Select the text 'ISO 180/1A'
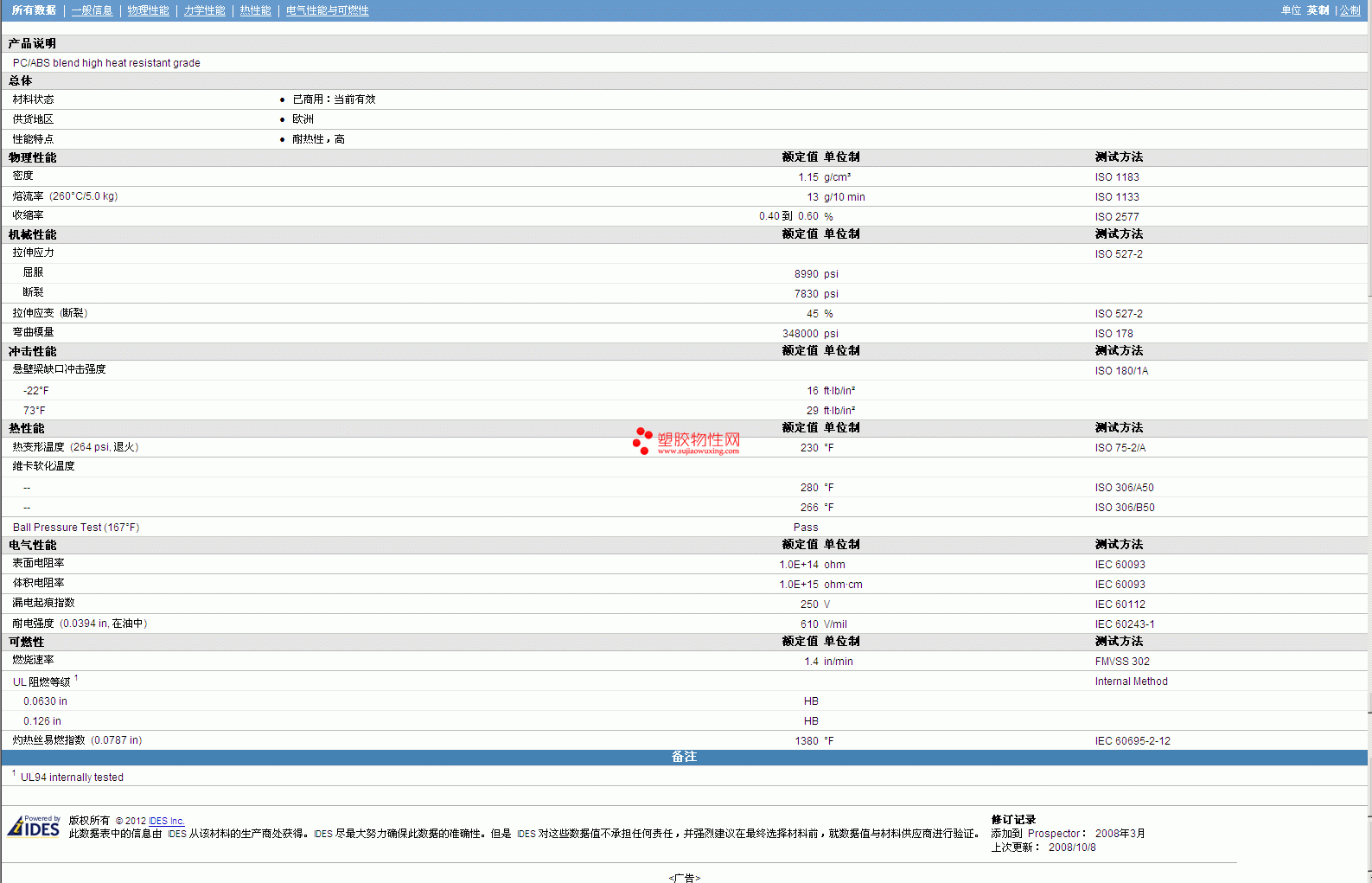 click(1121, 371)
